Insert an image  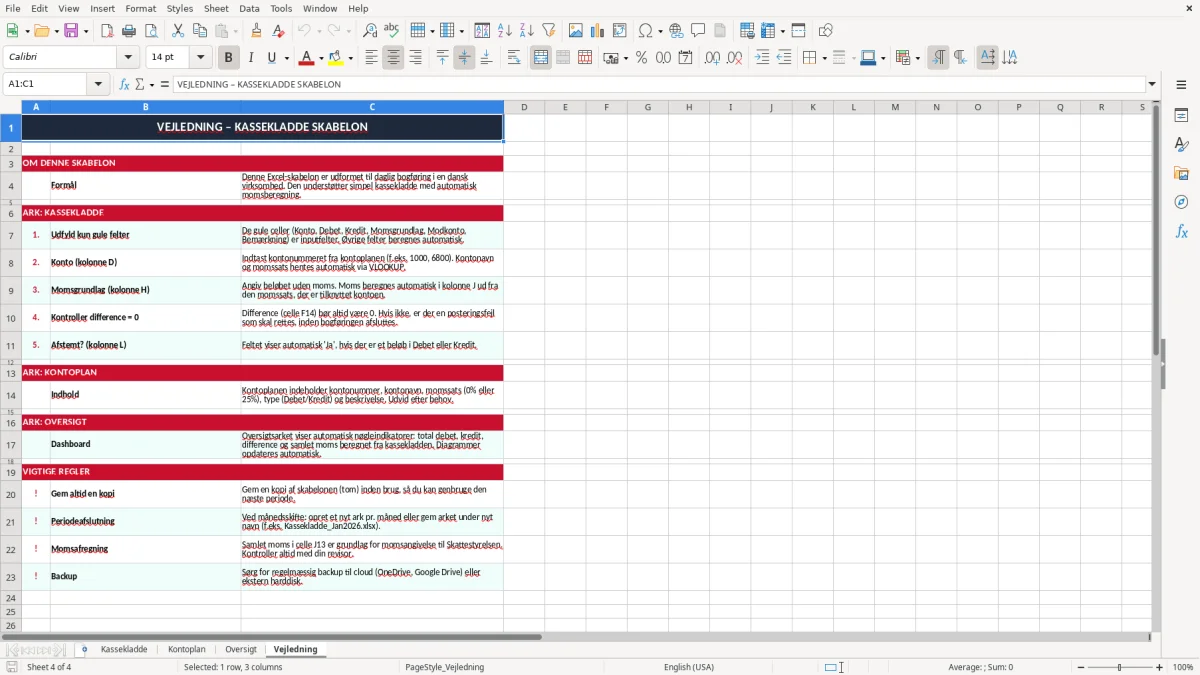tap(576, 30)
